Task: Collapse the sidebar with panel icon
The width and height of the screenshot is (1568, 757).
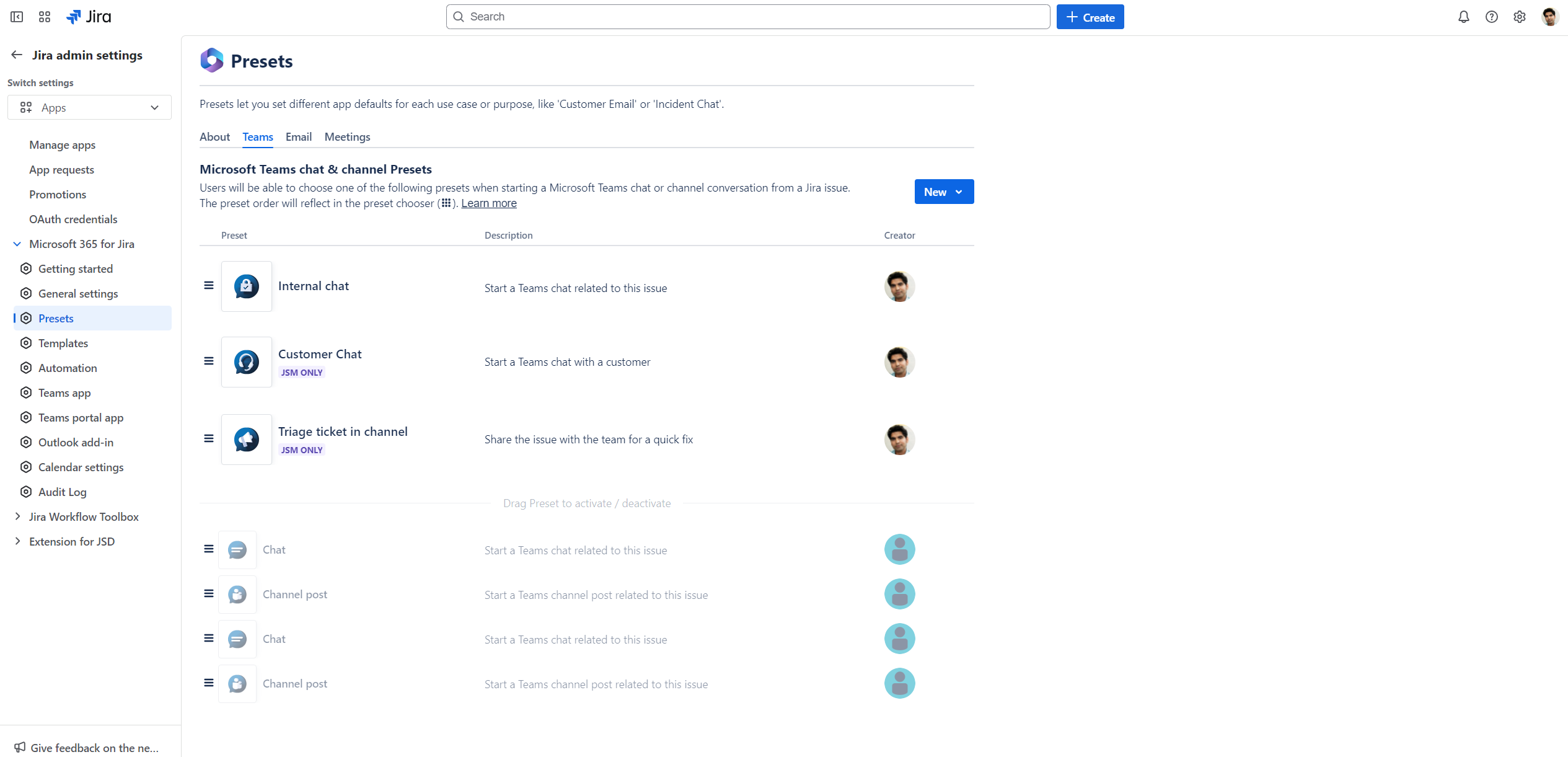Action: [17, 17]
